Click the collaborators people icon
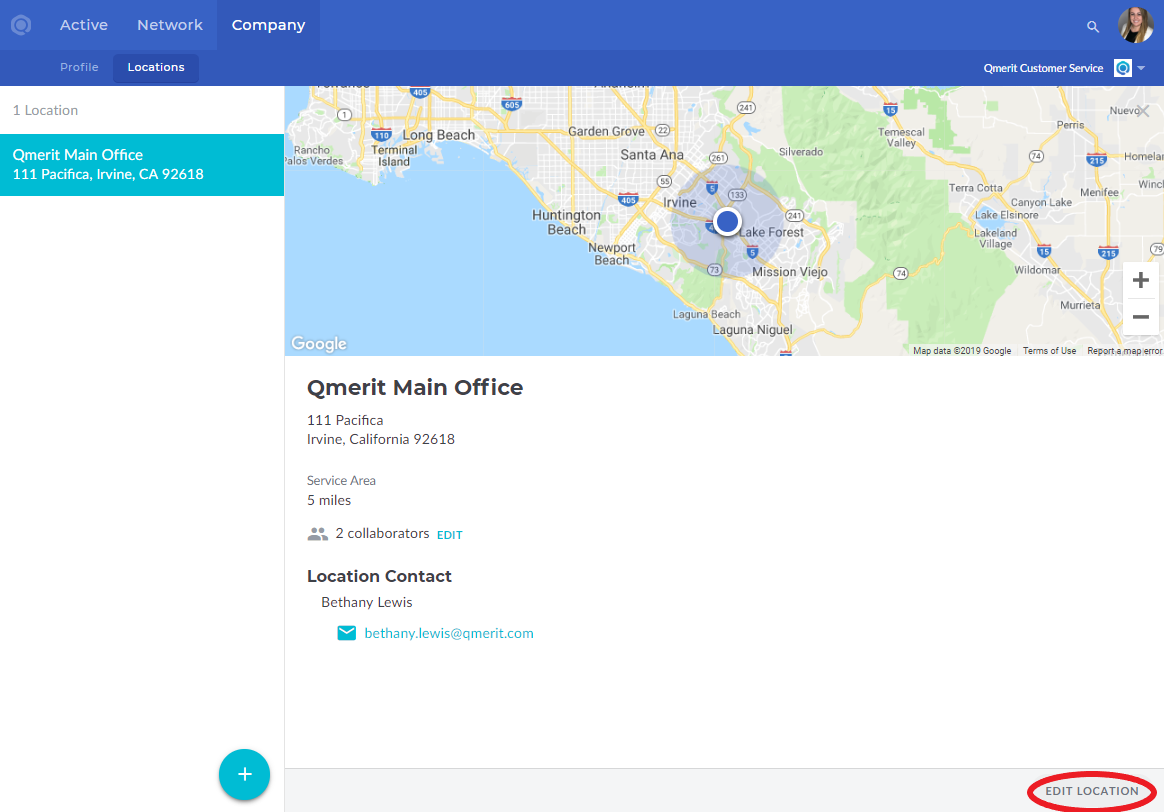Screen dimensions: 1164x812 pos(318,534)
